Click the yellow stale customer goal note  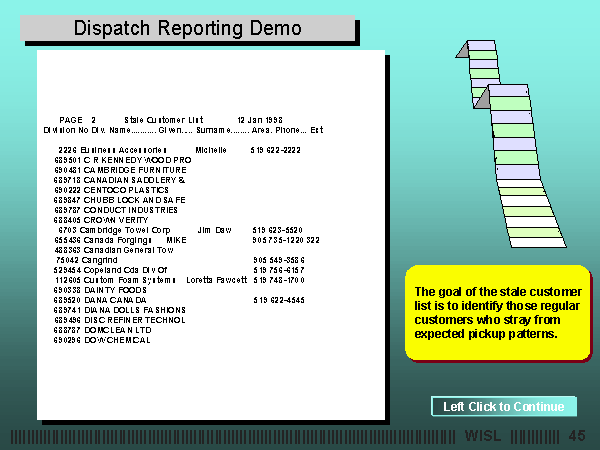(495, 311)
